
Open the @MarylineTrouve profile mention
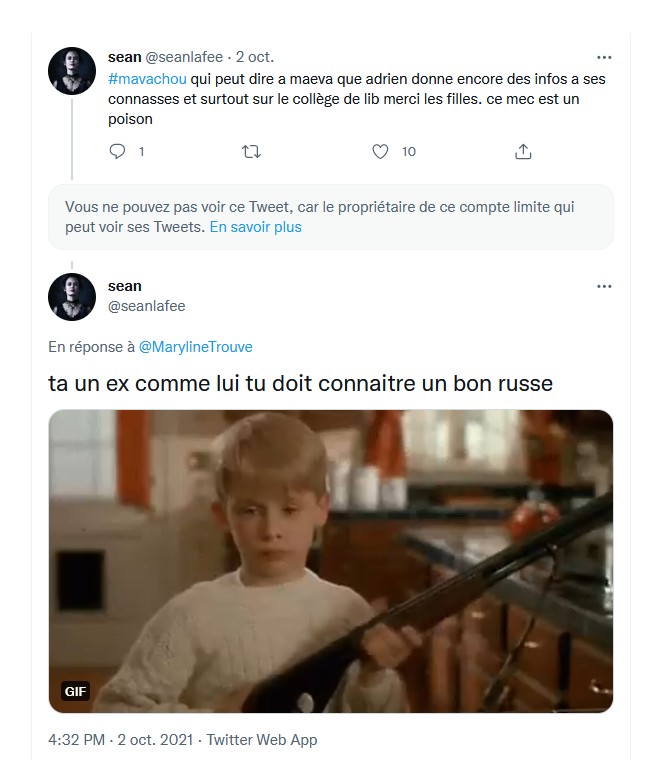click(195, 347)
